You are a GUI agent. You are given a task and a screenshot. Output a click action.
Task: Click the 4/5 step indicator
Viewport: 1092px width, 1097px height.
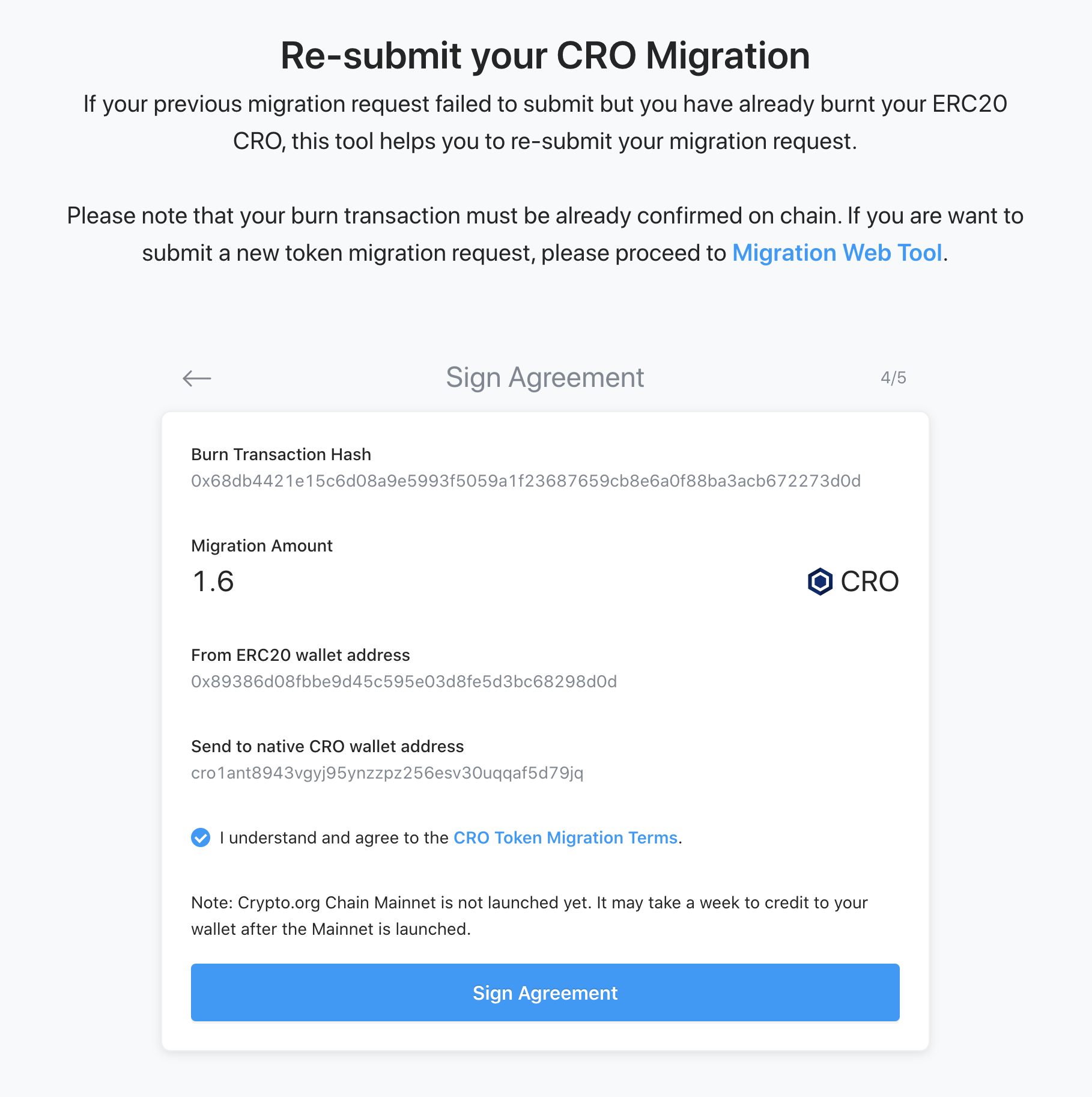(893, 378)
